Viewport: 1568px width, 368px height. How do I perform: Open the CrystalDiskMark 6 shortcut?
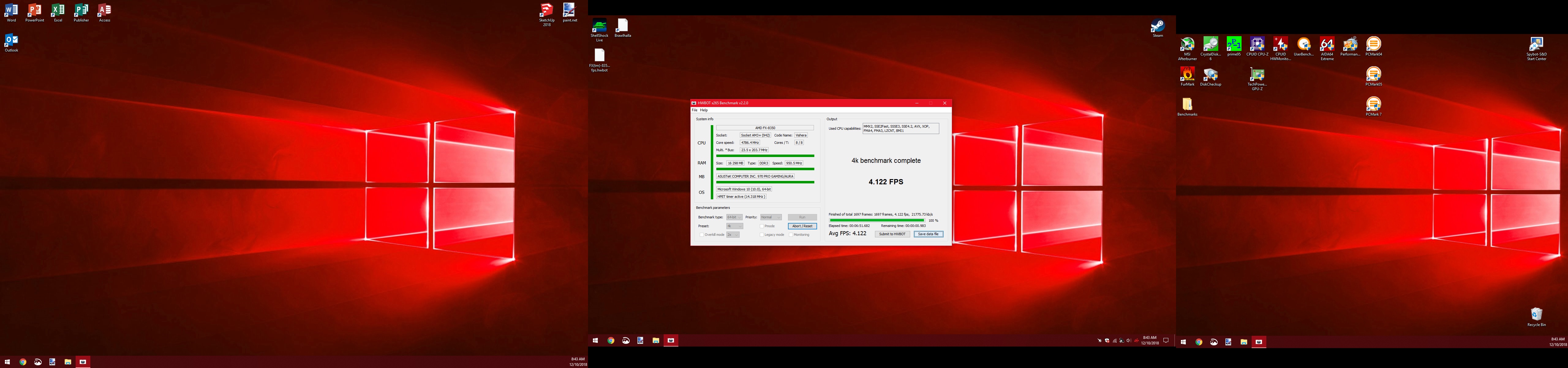1211,48
